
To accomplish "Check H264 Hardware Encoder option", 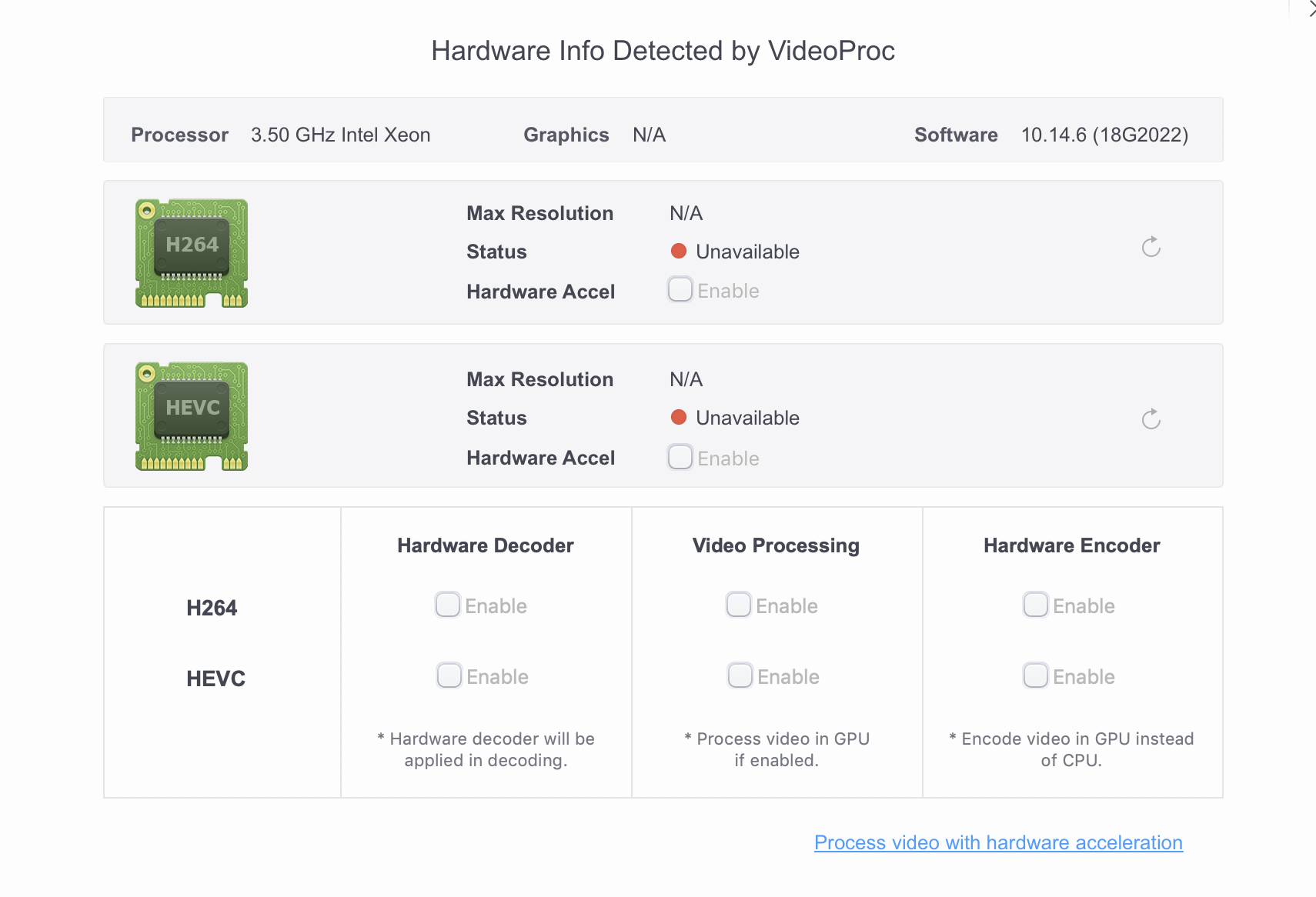I will point(1036,605).
